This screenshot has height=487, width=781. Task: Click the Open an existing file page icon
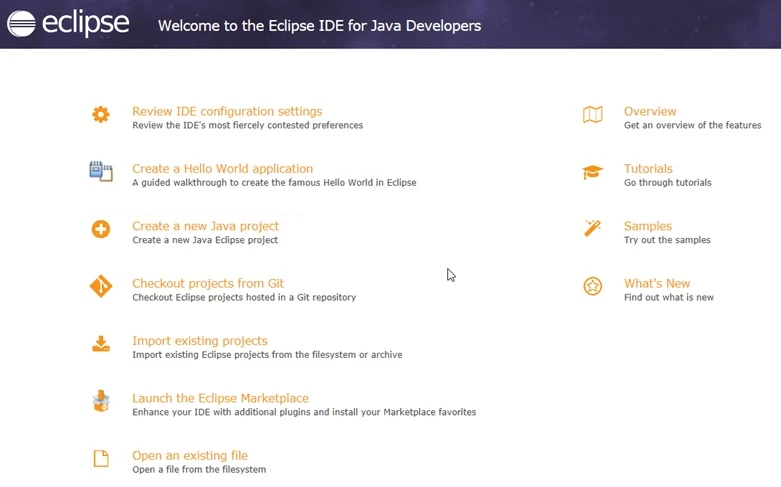point(101,459)
